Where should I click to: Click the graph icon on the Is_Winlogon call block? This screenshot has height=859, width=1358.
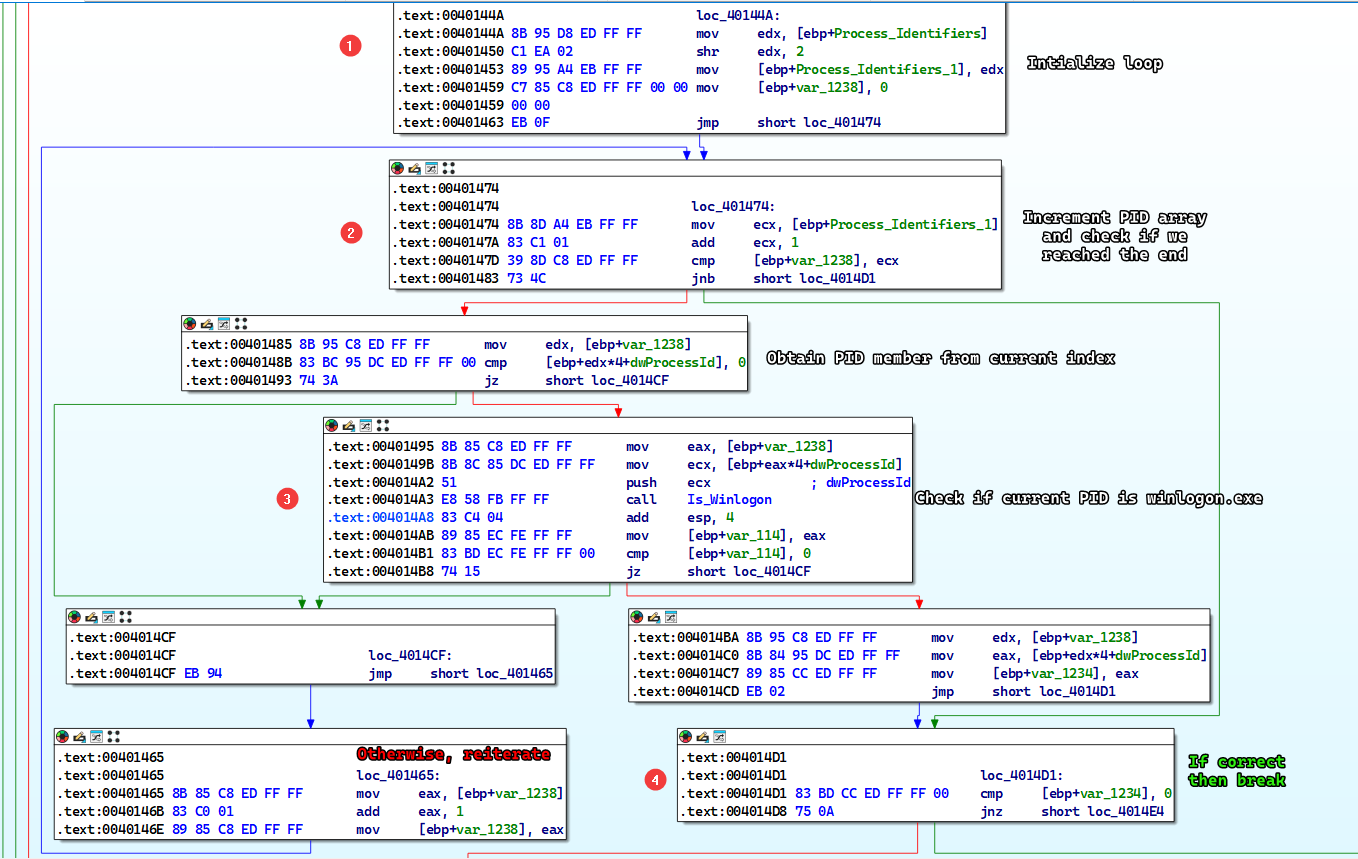[x=365, y=426]
